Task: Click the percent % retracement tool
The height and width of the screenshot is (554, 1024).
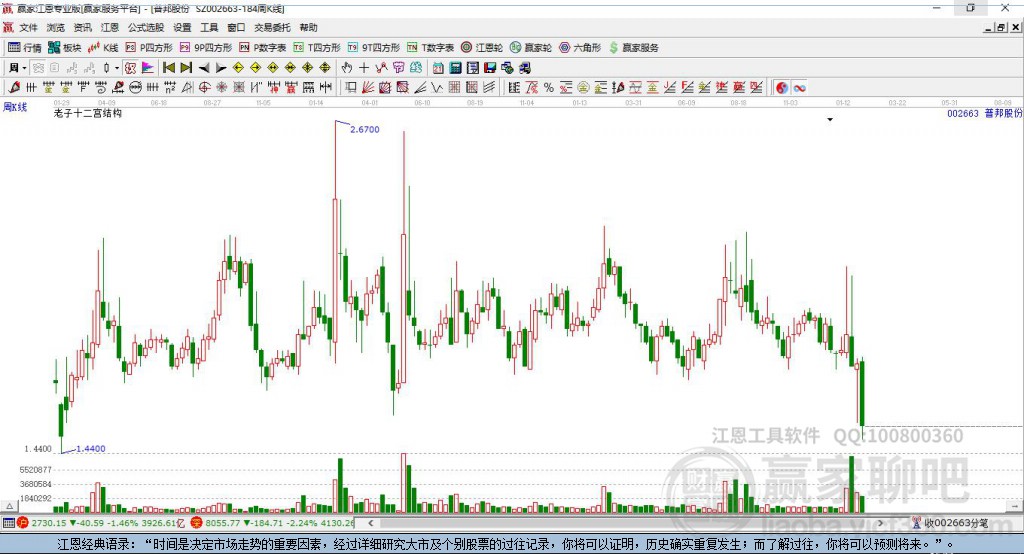Action: pos(549,88)
